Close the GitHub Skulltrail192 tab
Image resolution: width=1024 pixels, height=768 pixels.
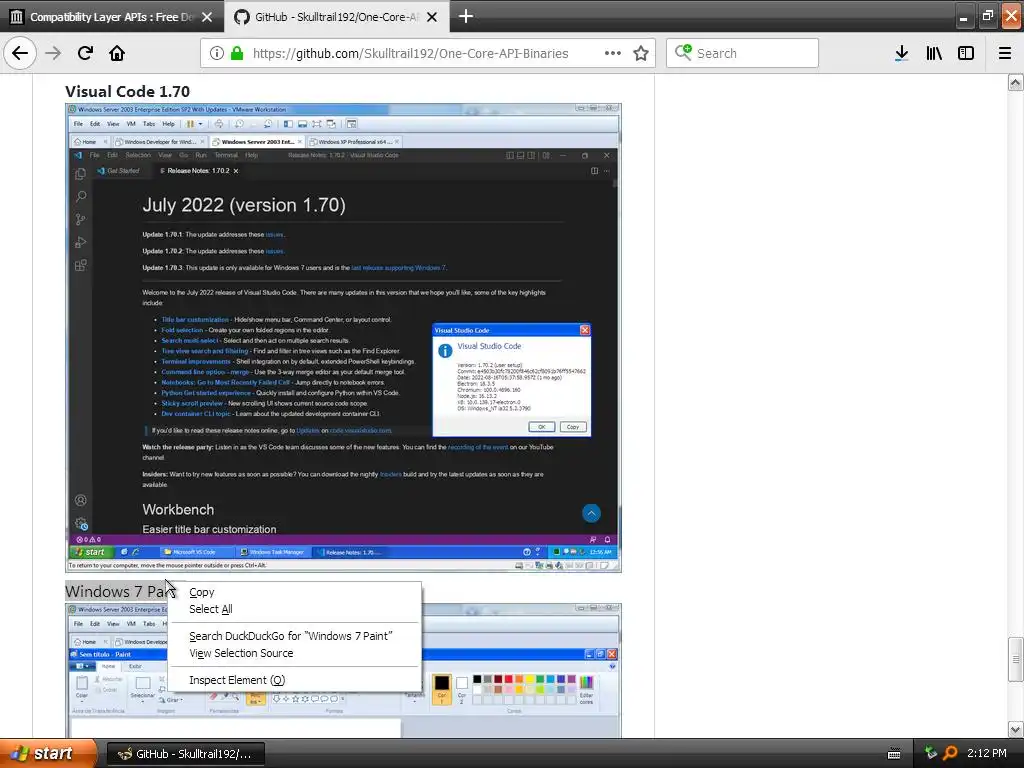pos(432,17)
